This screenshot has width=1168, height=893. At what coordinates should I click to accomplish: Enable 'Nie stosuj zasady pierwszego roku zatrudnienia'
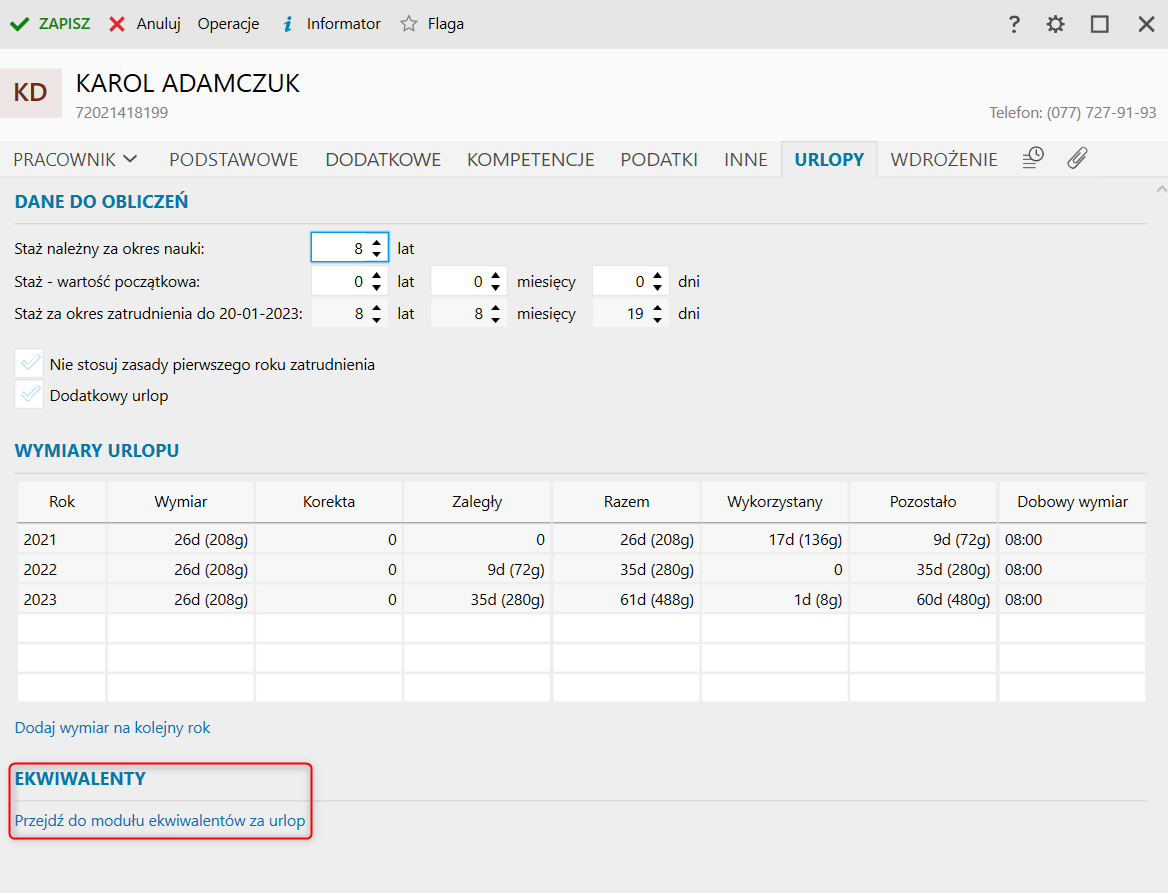30,364
